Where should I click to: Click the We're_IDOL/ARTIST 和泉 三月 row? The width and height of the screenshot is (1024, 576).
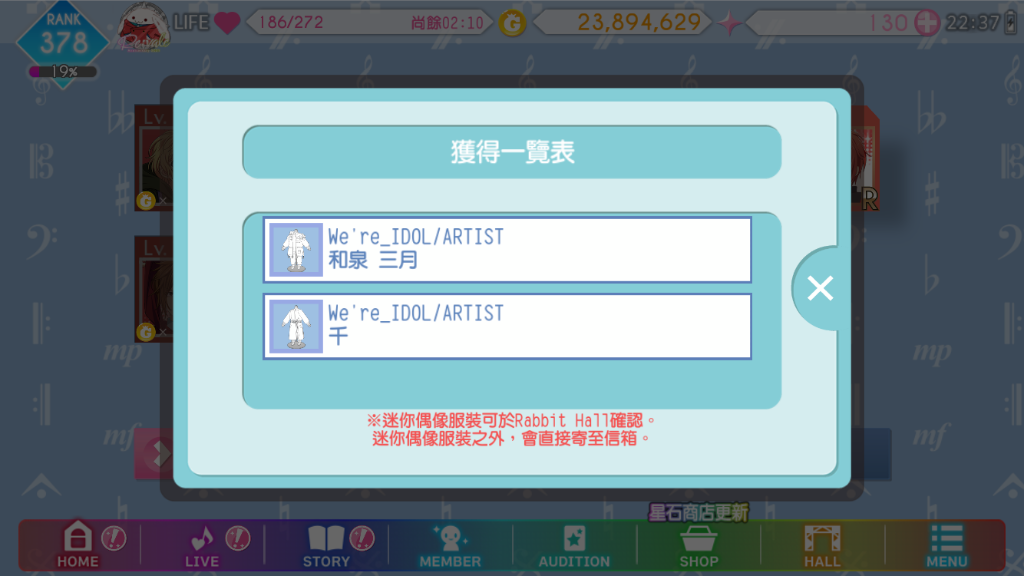click(x=507, y=250)
